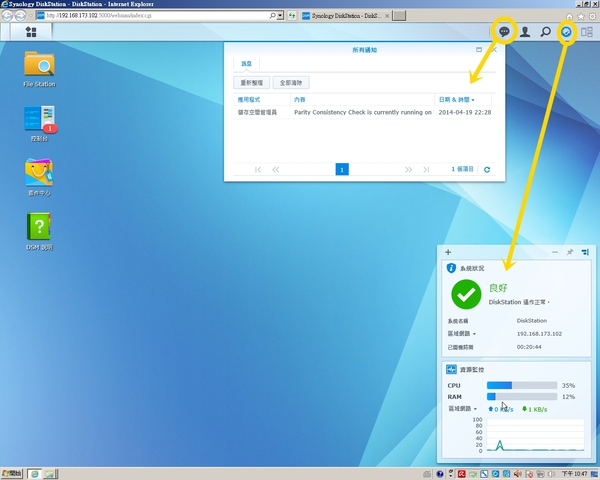Click the 內容 column header
The height and width of the screenshot is (480, 600).
pyautogui.click(x=362, y=100)
